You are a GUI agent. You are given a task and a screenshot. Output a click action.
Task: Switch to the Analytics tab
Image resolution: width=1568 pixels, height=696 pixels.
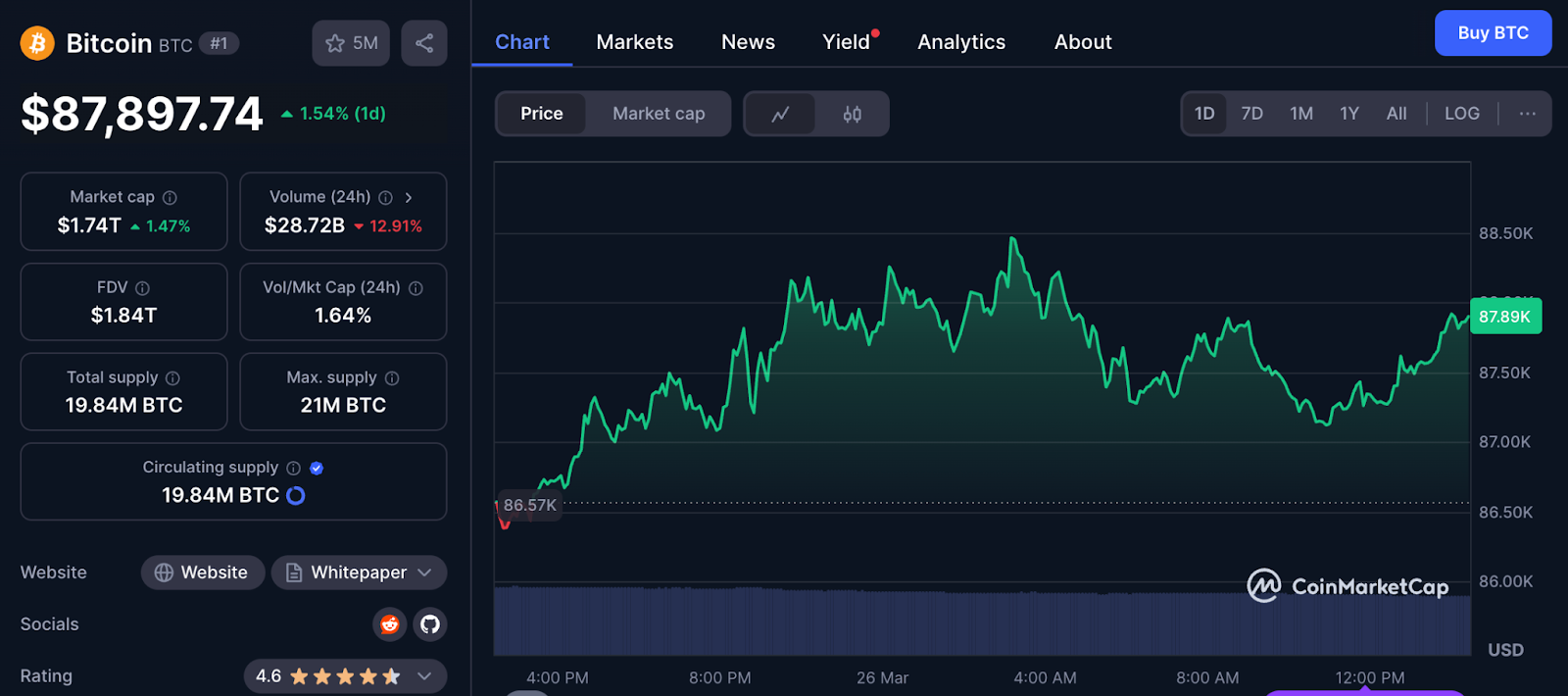tap(960, 42)
